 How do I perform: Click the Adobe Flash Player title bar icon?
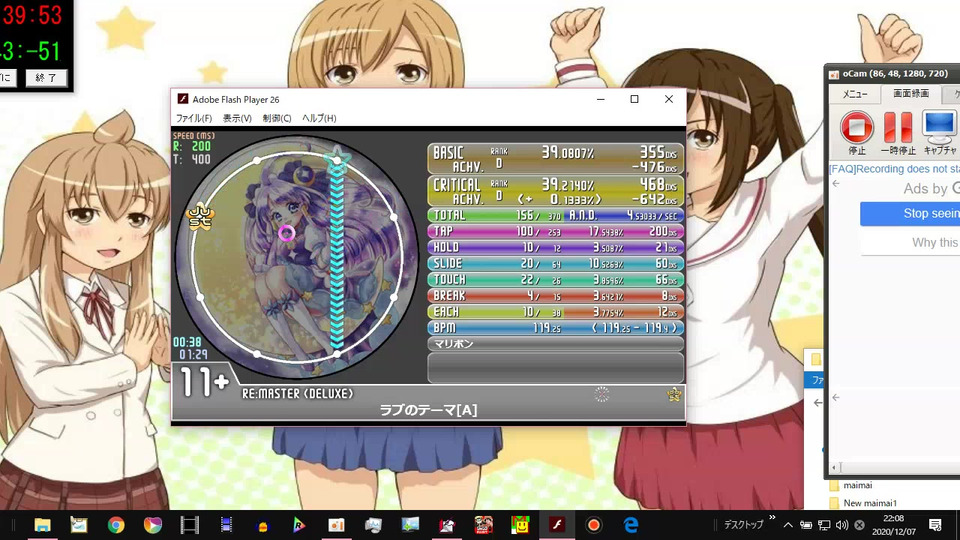coord(182,99)
